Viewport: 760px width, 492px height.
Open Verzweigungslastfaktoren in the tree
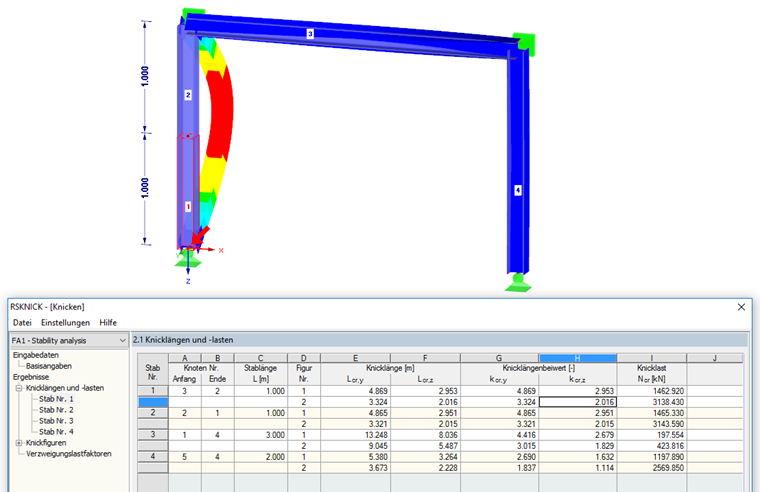68,454
